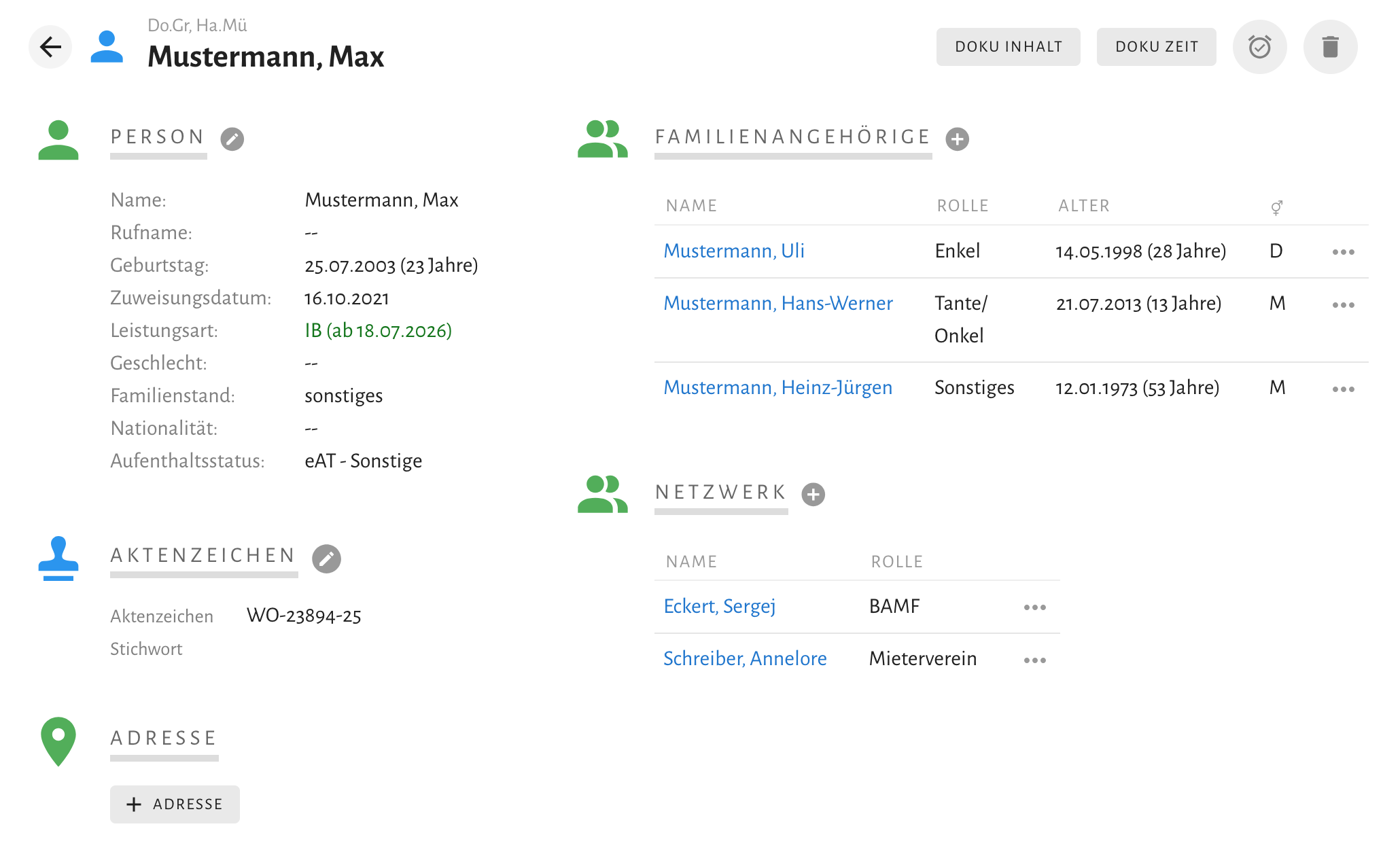Click the green Person section icon
Image resolution: width=1400 pixels, height=852 pixels.
click(58, 140)
